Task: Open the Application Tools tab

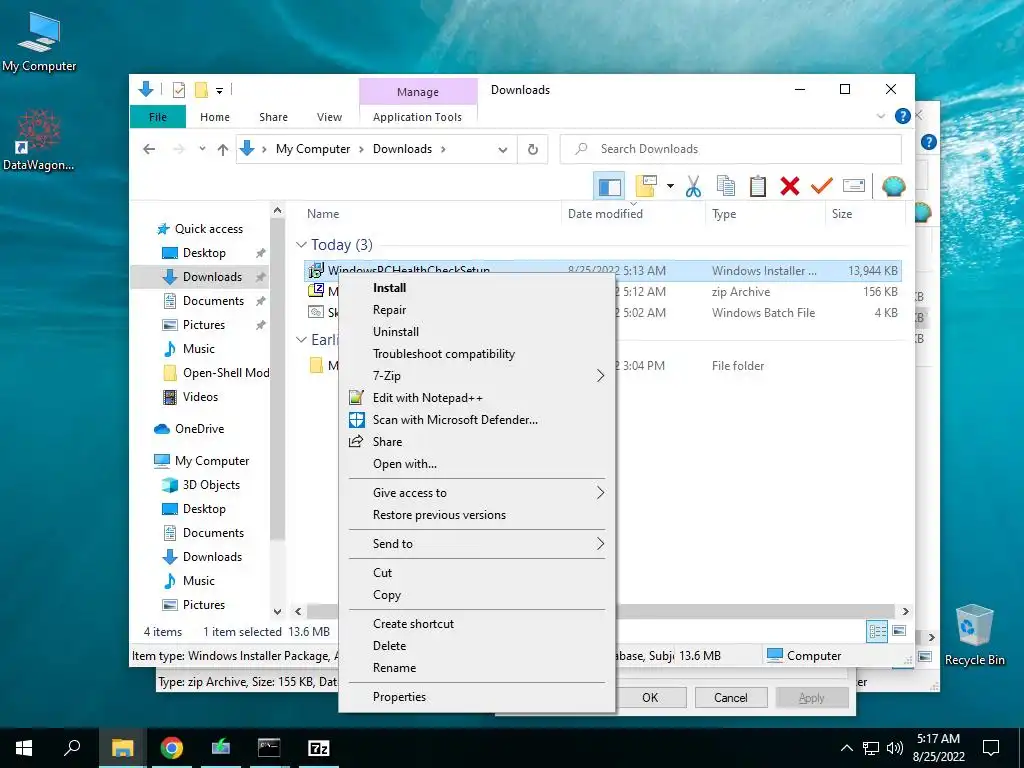Action: [417, 117]
